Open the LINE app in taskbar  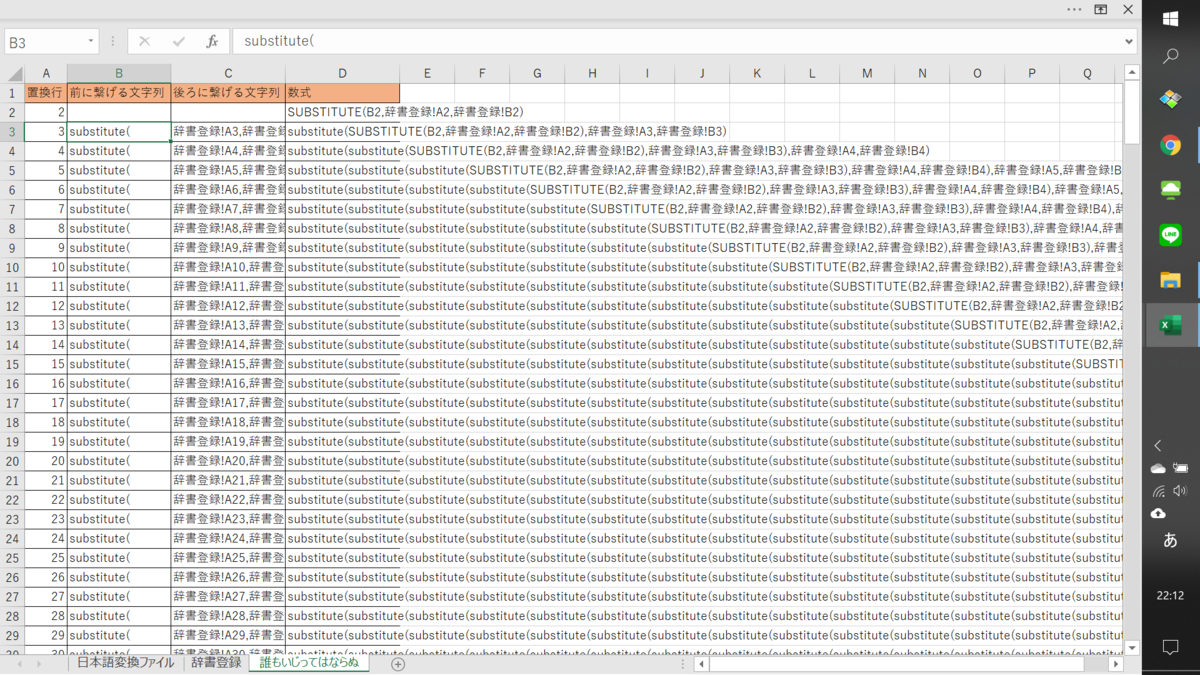(1170, 235)
